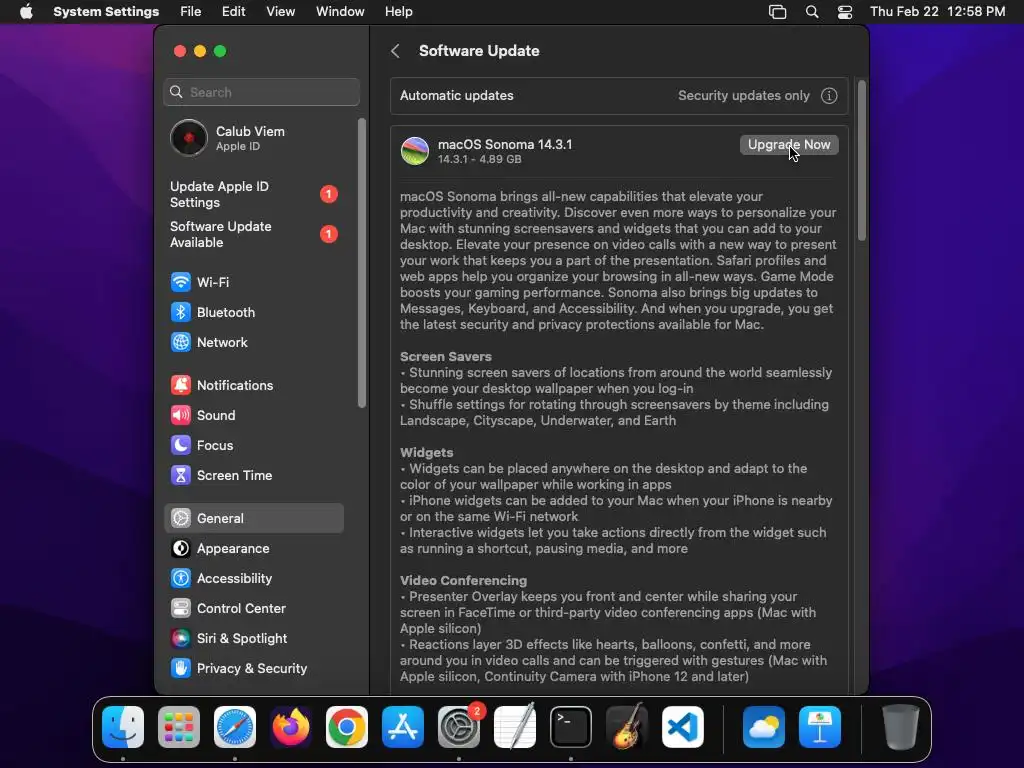This screenshot has height=768, width=1024.
Task: Open Visual Studio Code from Dock
Action: [x=682, y=727]
